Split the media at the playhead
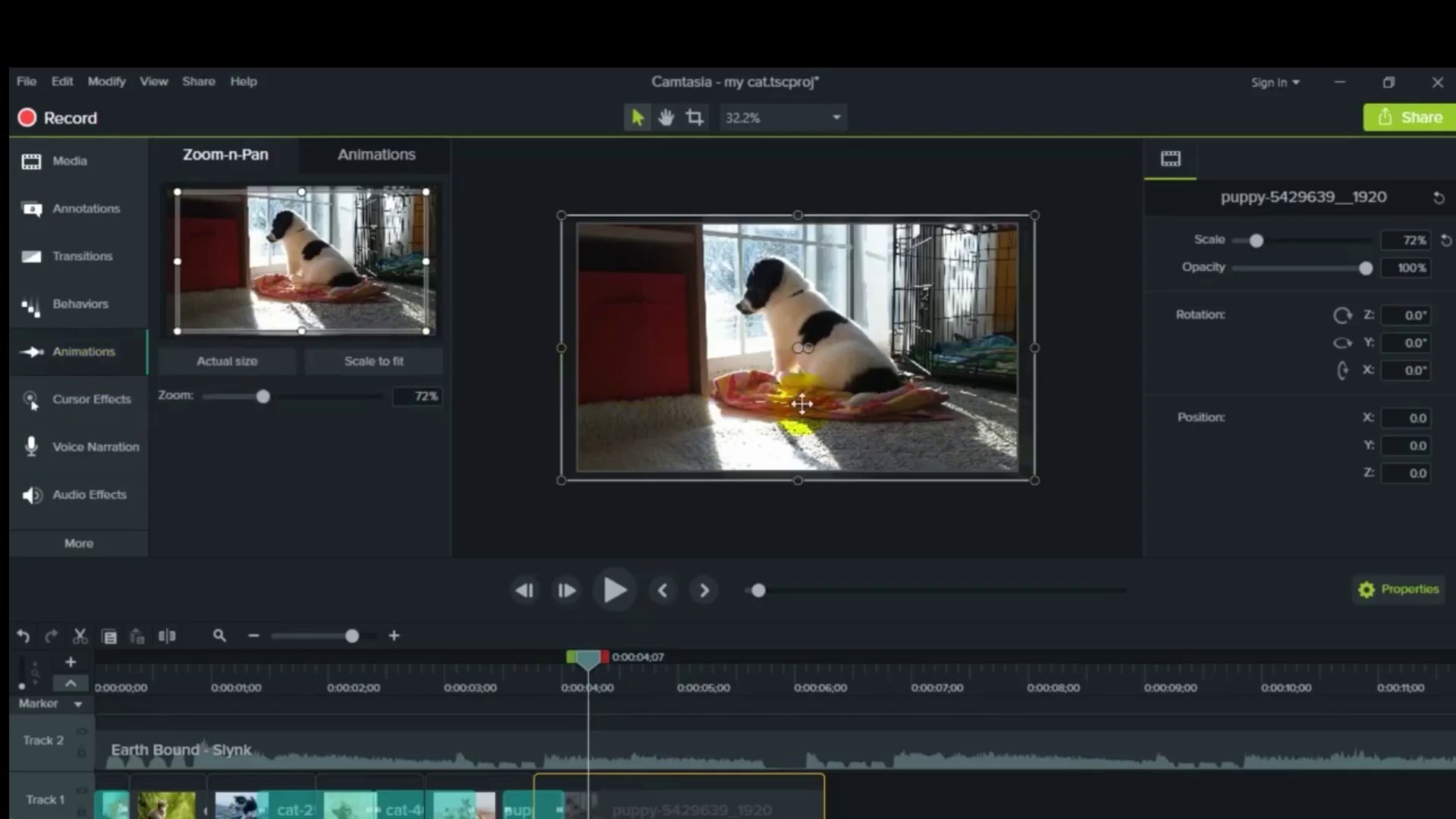 click(167, 636)
